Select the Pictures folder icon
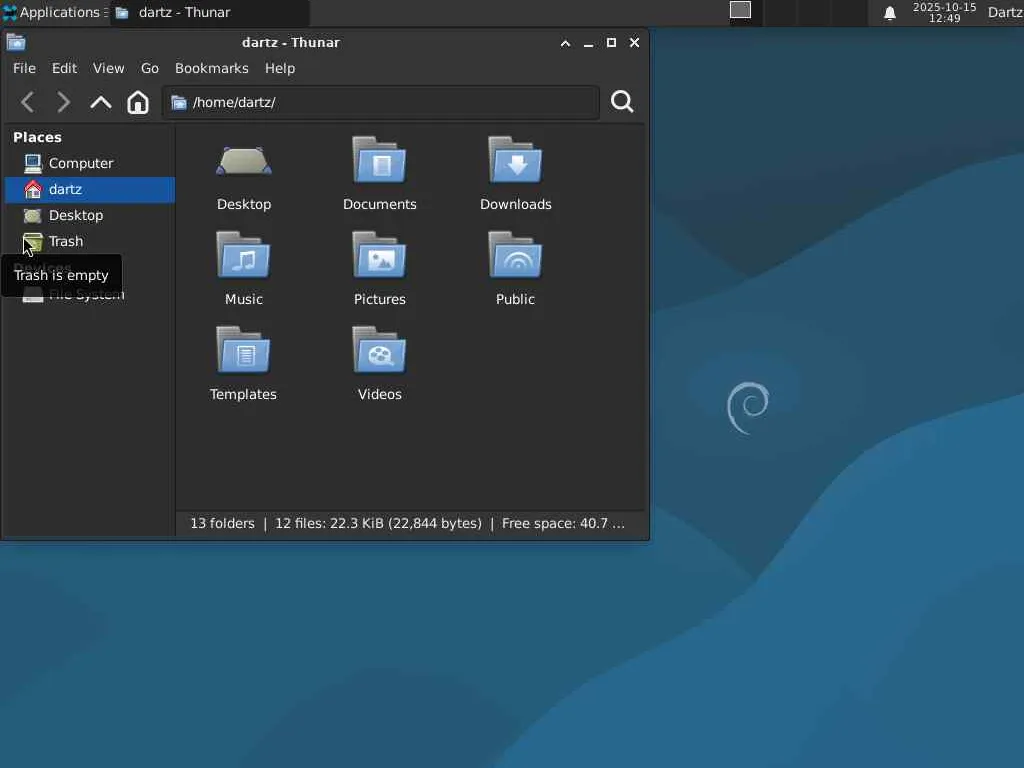Viewport: 1024px width, 768px height. tap(379, 255)
